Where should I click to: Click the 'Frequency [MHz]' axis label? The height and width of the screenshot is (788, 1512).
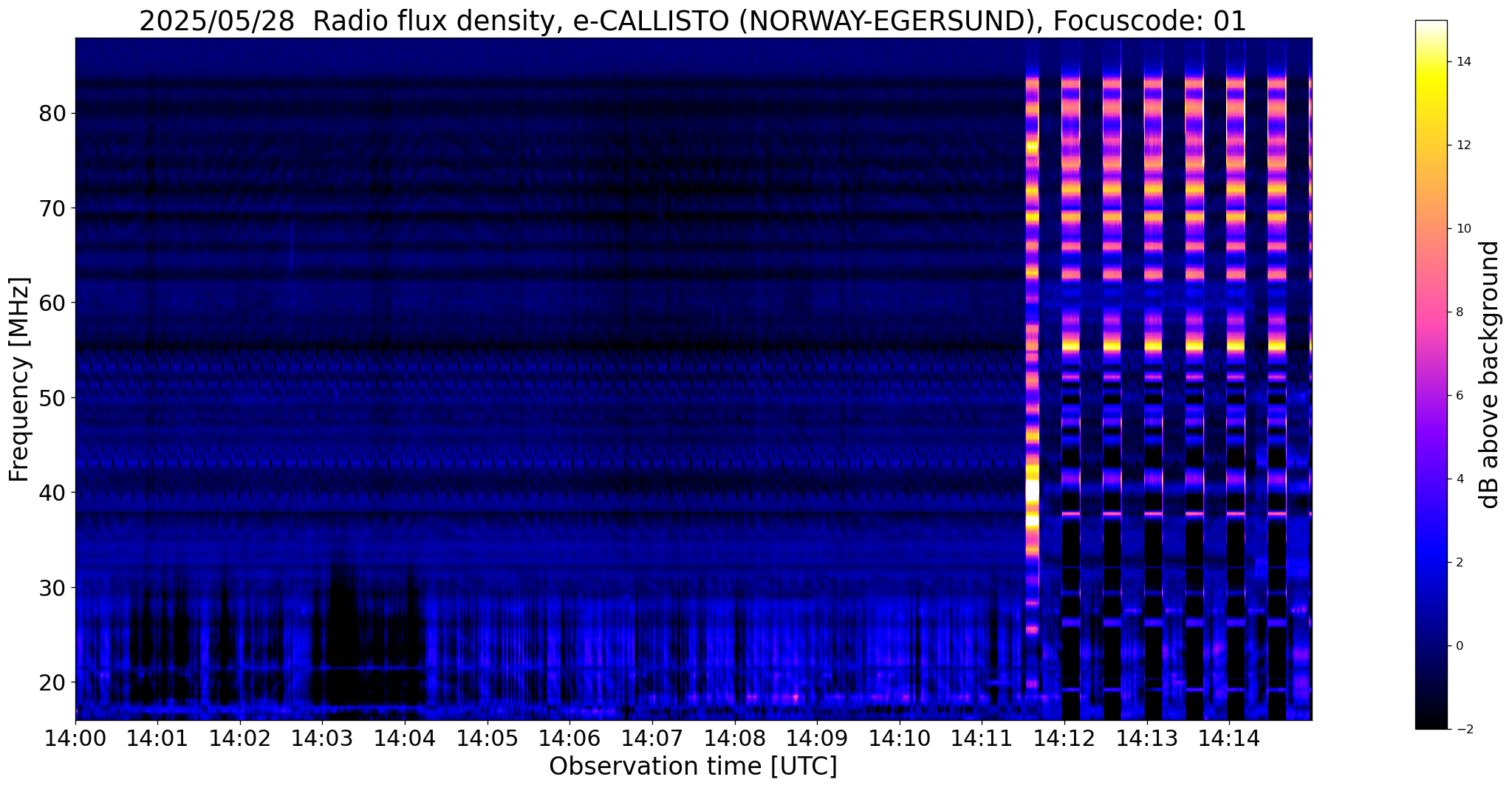click(19, 380)
